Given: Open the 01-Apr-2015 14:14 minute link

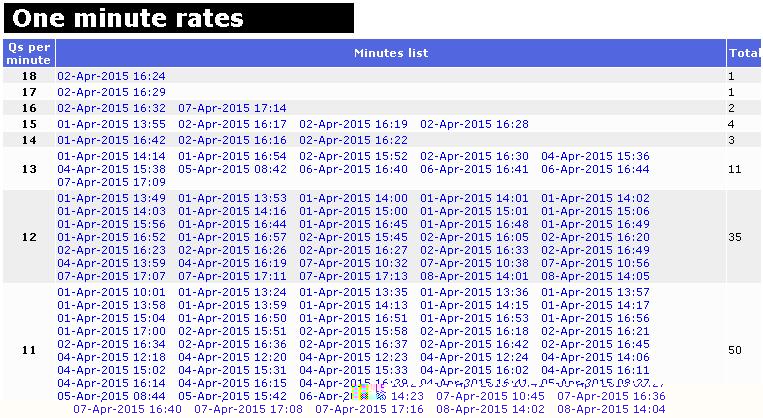Looking at the screenshot, I should 111,157.
